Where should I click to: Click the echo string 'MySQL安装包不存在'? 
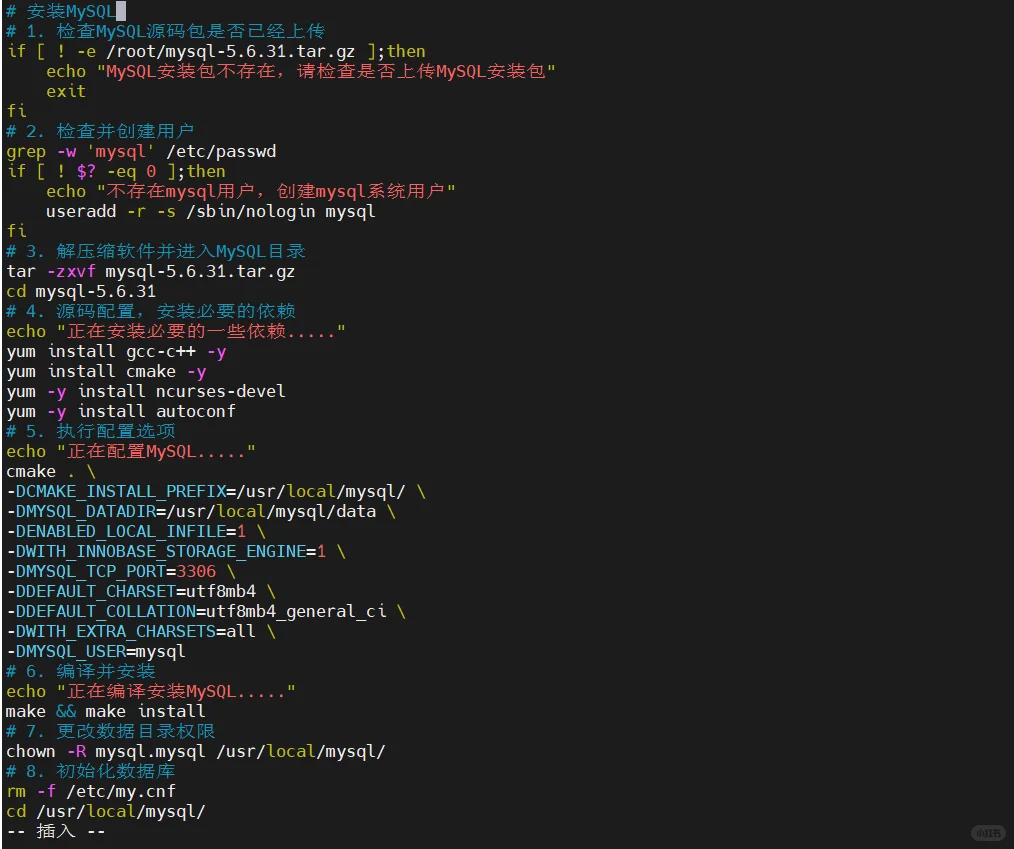190,71
